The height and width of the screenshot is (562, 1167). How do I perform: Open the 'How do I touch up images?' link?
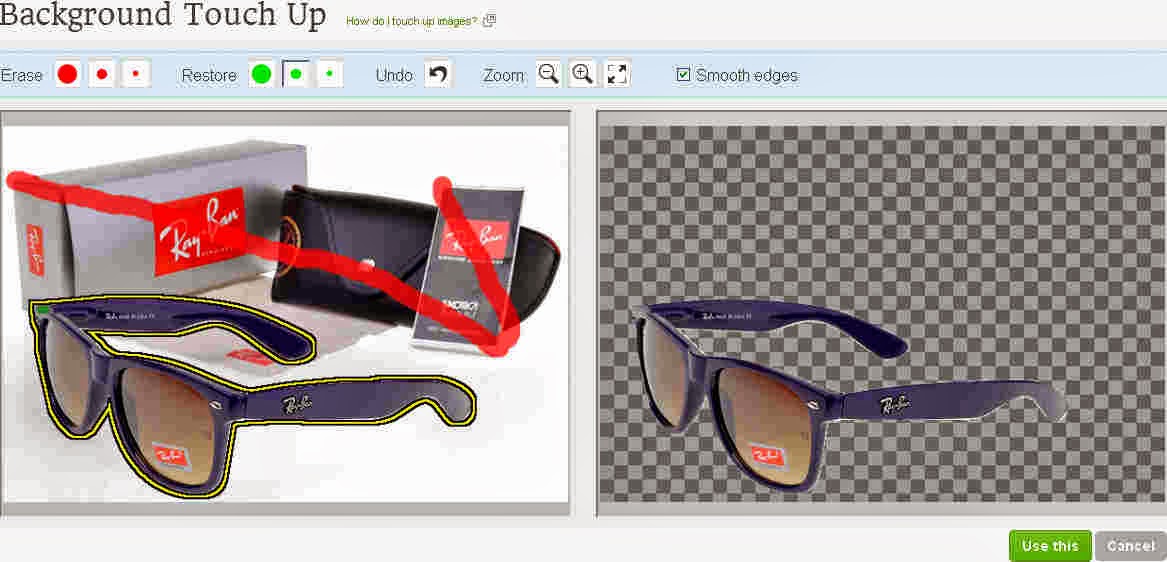pyautogui.click(x=412, y=21)
